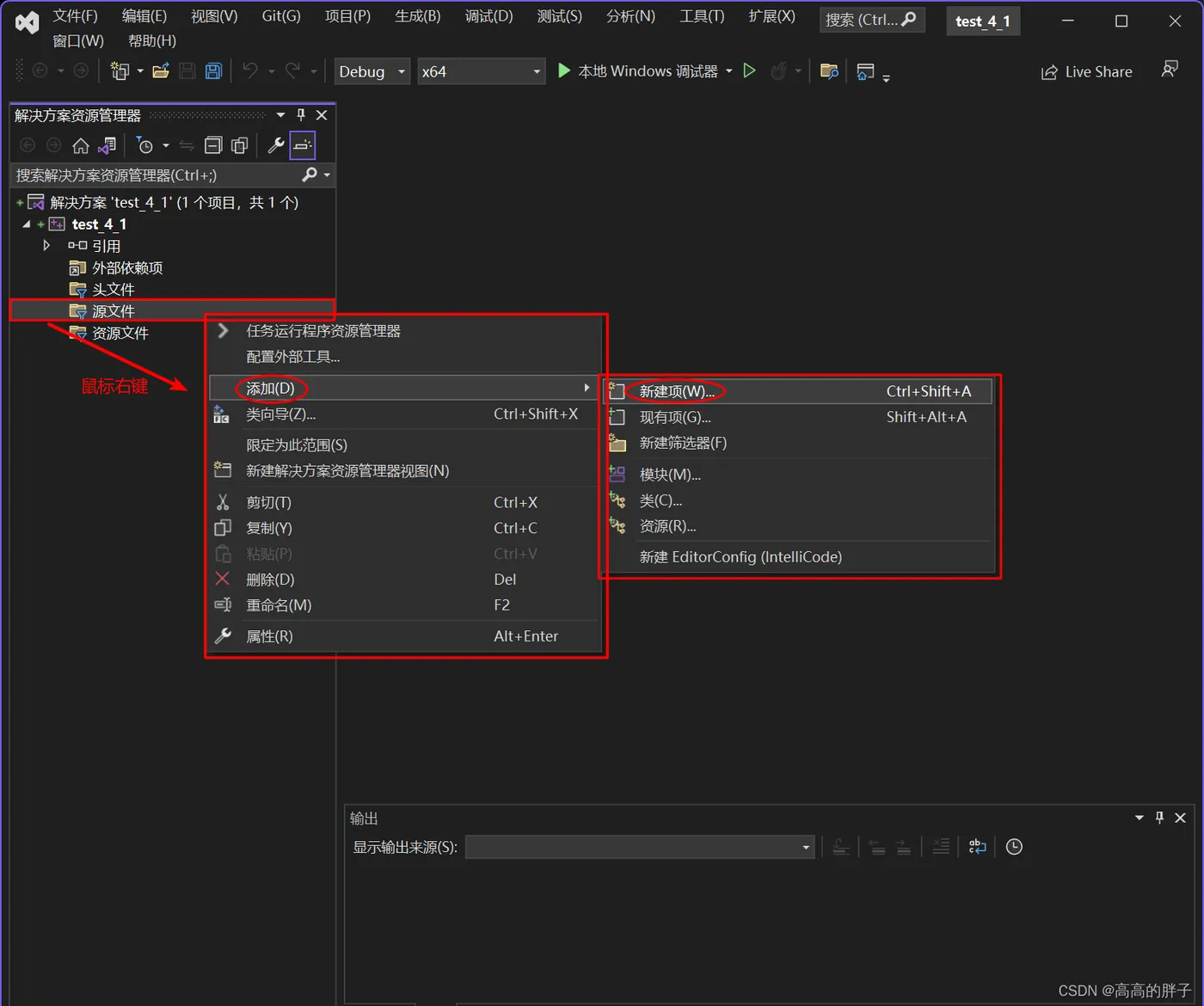Click Show All Files icon in Solution Explorer
Screen dimensions: 1204x1006
240,145
